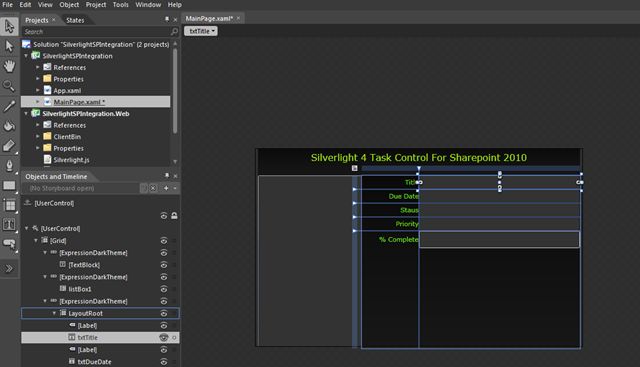Click the App.xaml file icon
This screenshot has height=367, width=640.
click(x=47, y=90)
